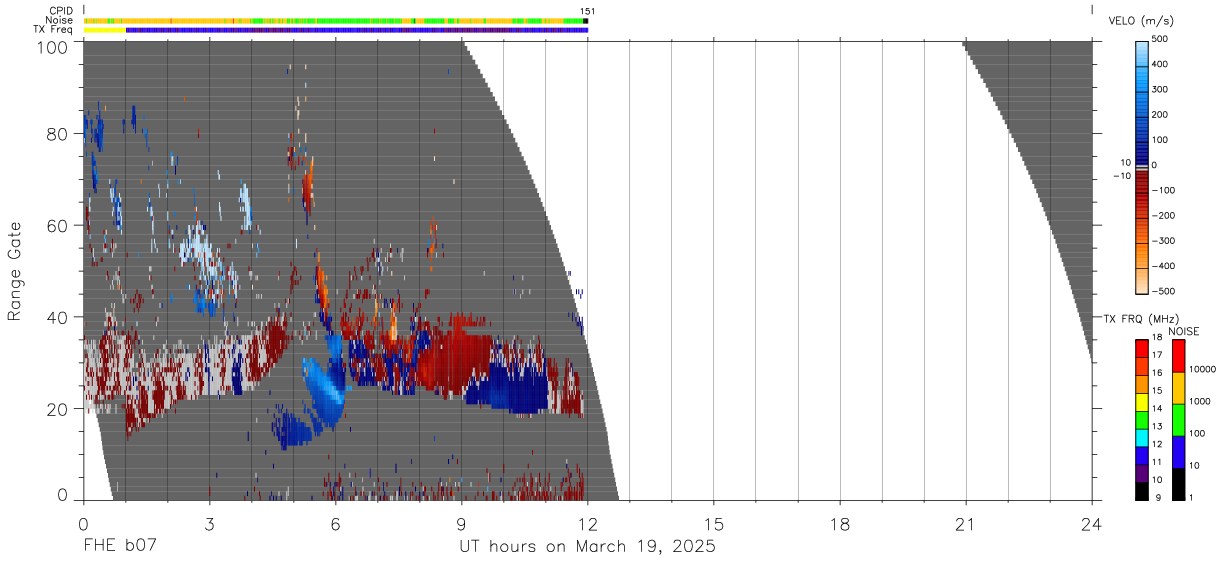Viewport: 1228px width, 567px height.
Task: Click the '21' UT hour axis tick label
Action: pos(966,523)
